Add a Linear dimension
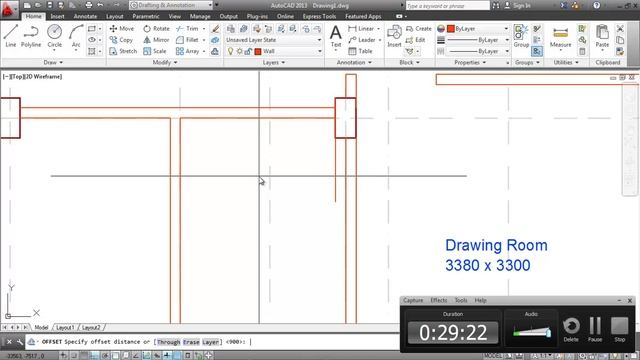Image resolution: width=640 pixels, height=360 pixels. tap(361, 29)
